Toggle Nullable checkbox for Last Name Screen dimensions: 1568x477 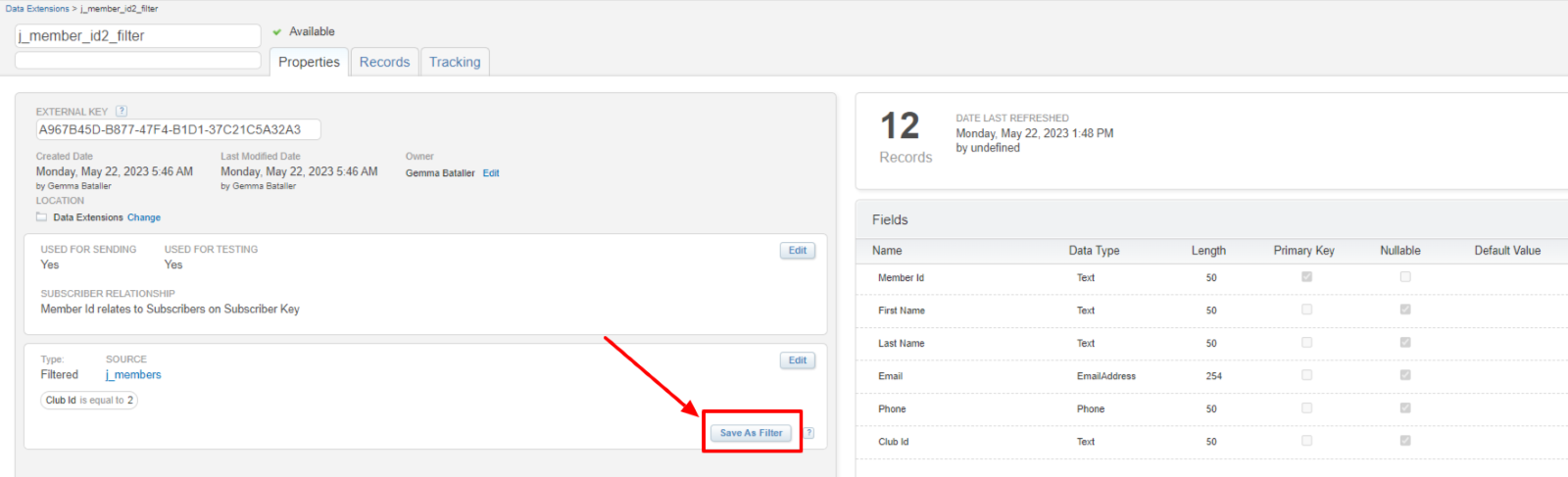click(1405, 343)
